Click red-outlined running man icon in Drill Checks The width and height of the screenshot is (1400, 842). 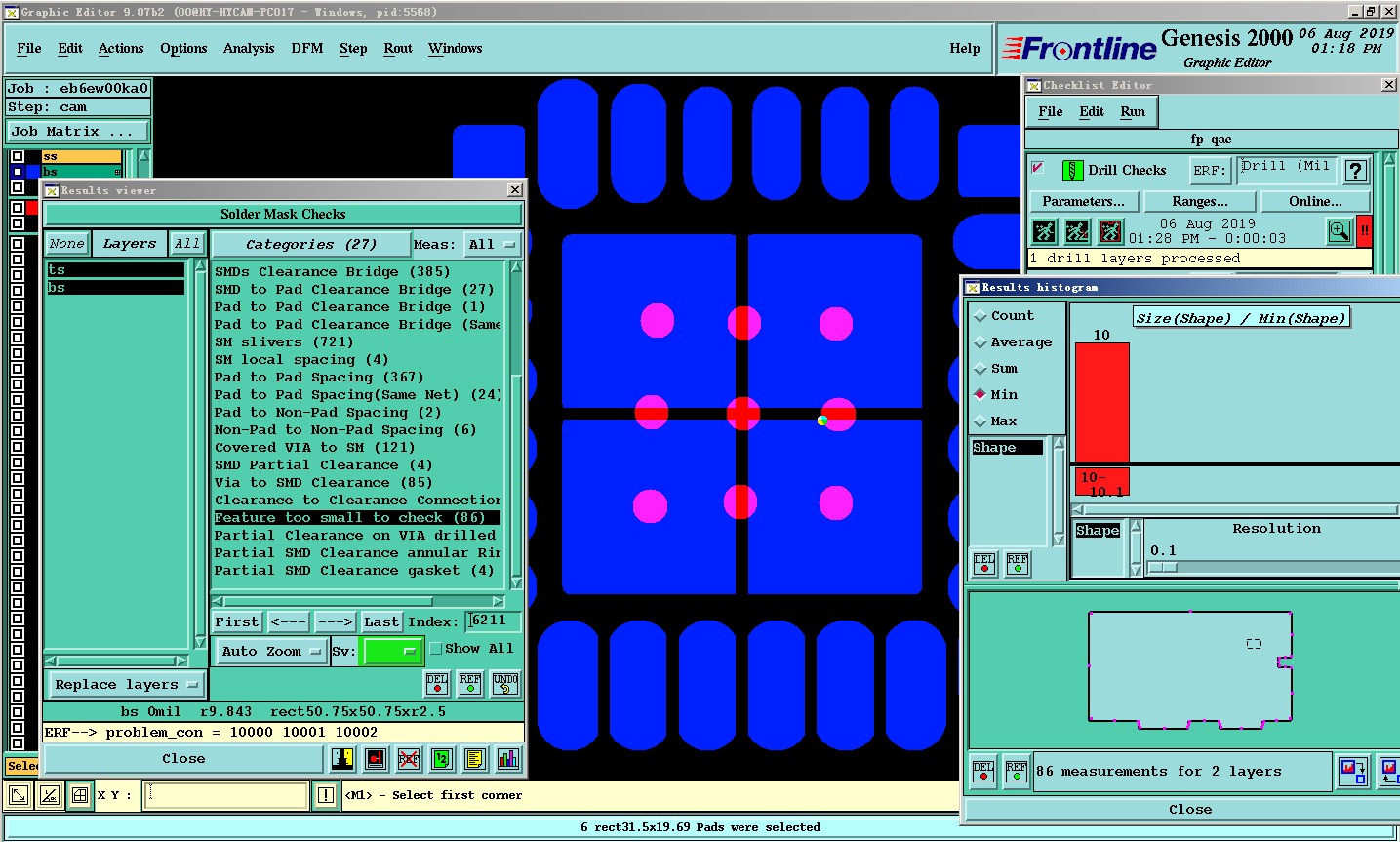click(x=1110, y=231)
